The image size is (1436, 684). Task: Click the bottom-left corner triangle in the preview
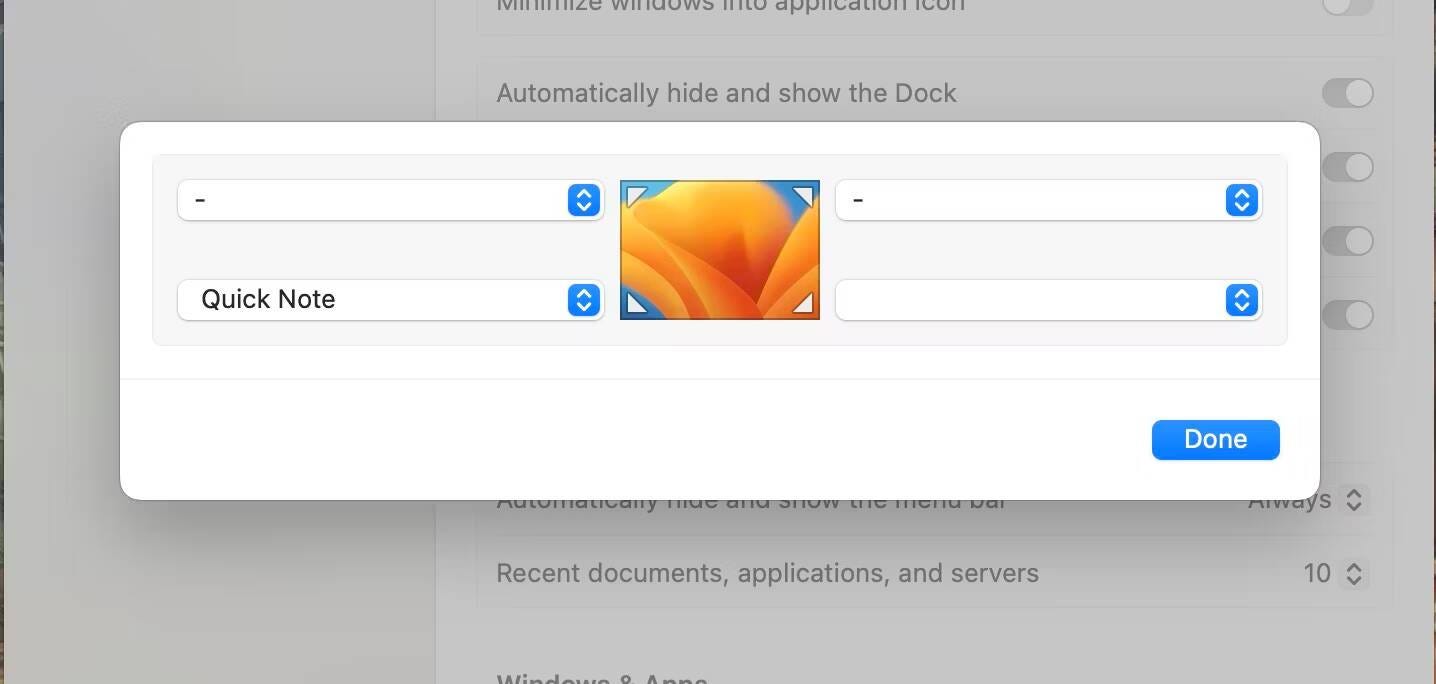click(634, 306)
